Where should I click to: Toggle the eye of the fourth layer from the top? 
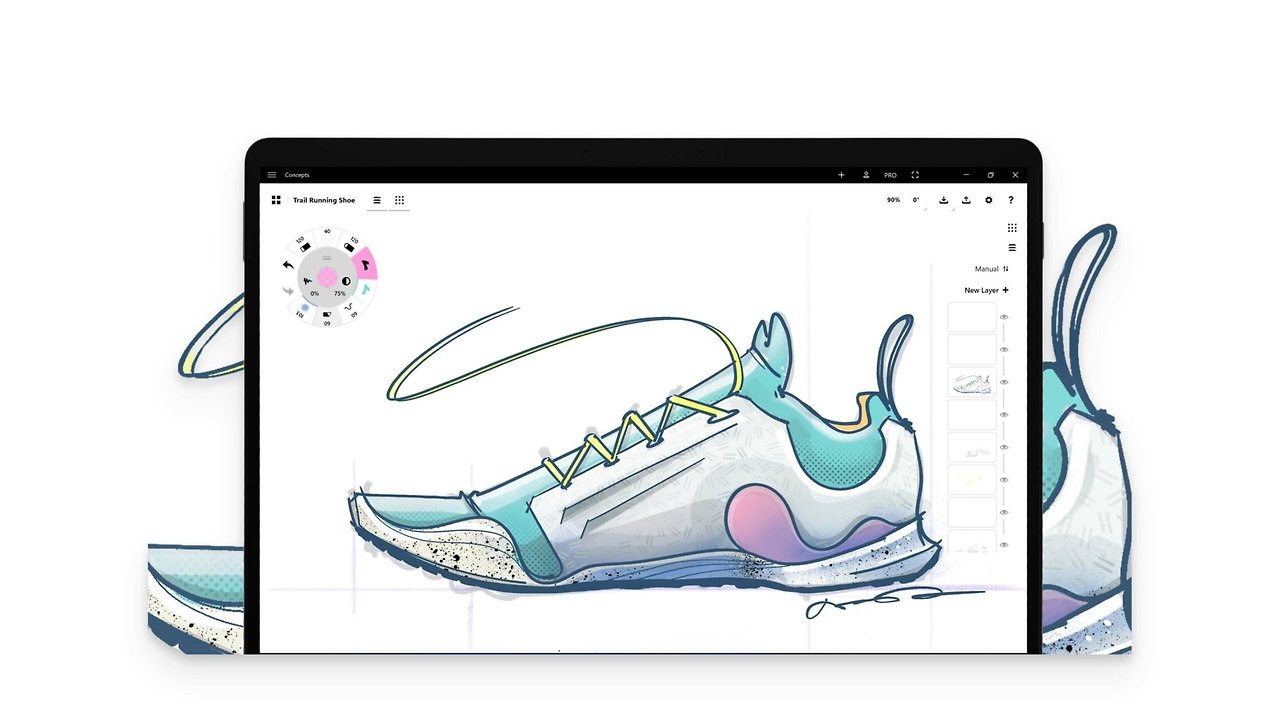coord(1004,415)
